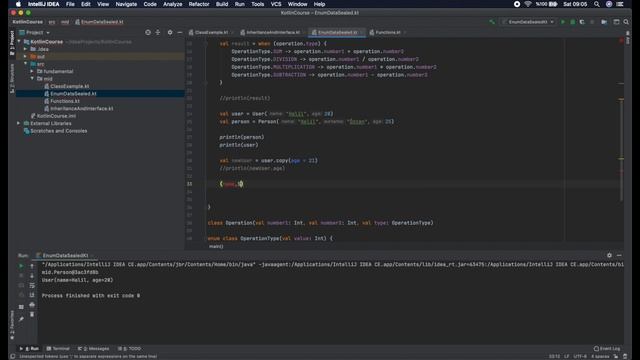The height and width of the screenshot is (360, 640).
Task: Expand the out folder arrow
Action: [25, 56]
